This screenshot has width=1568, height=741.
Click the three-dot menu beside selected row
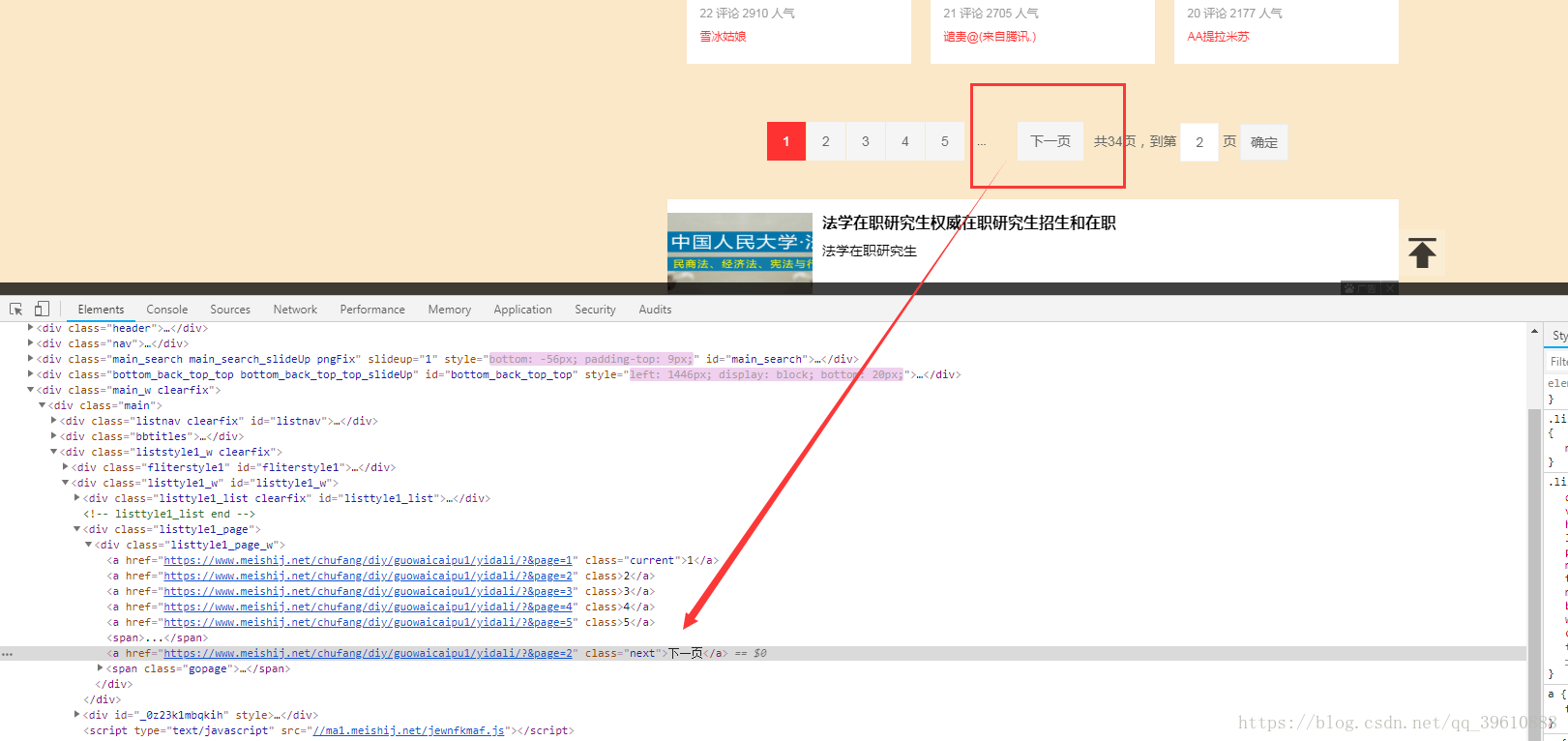click(8, 654)
